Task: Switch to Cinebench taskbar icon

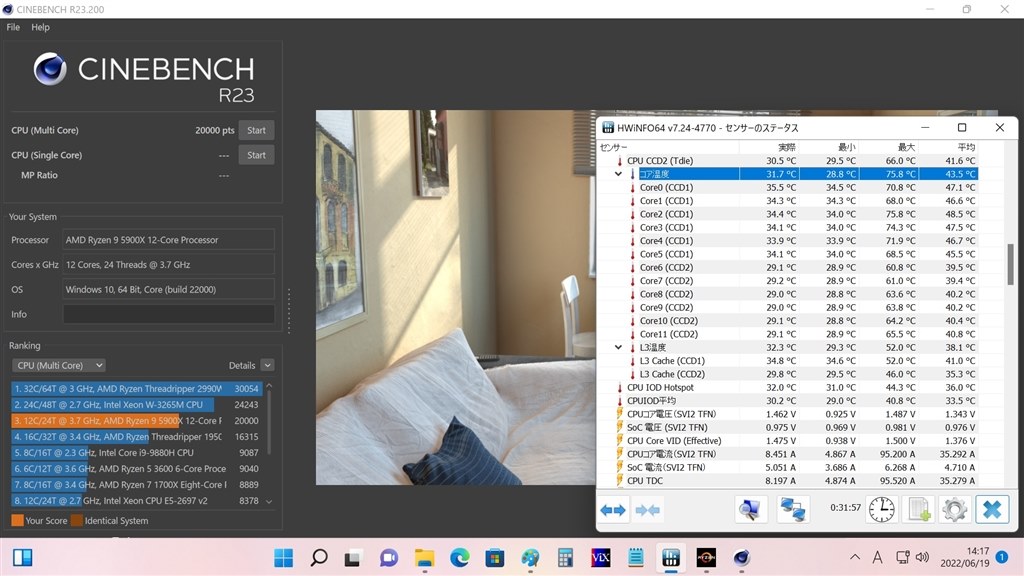Action: [741, 558]
